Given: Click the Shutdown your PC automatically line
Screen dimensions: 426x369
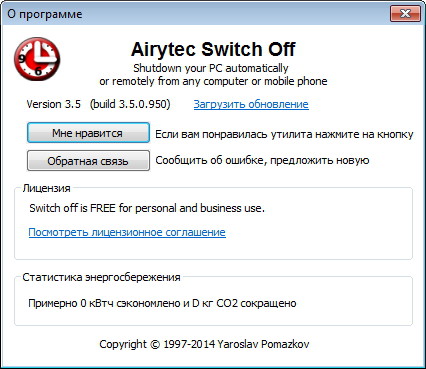Looking at the screenshot, I should point(211,68).
